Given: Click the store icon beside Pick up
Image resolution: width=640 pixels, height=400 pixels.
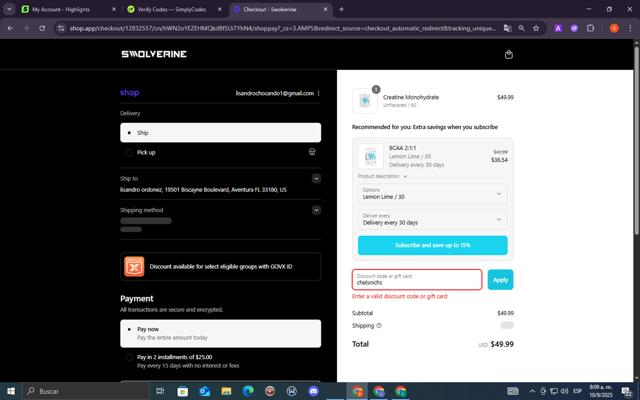Looking at the screenshot, I should 312,152.
